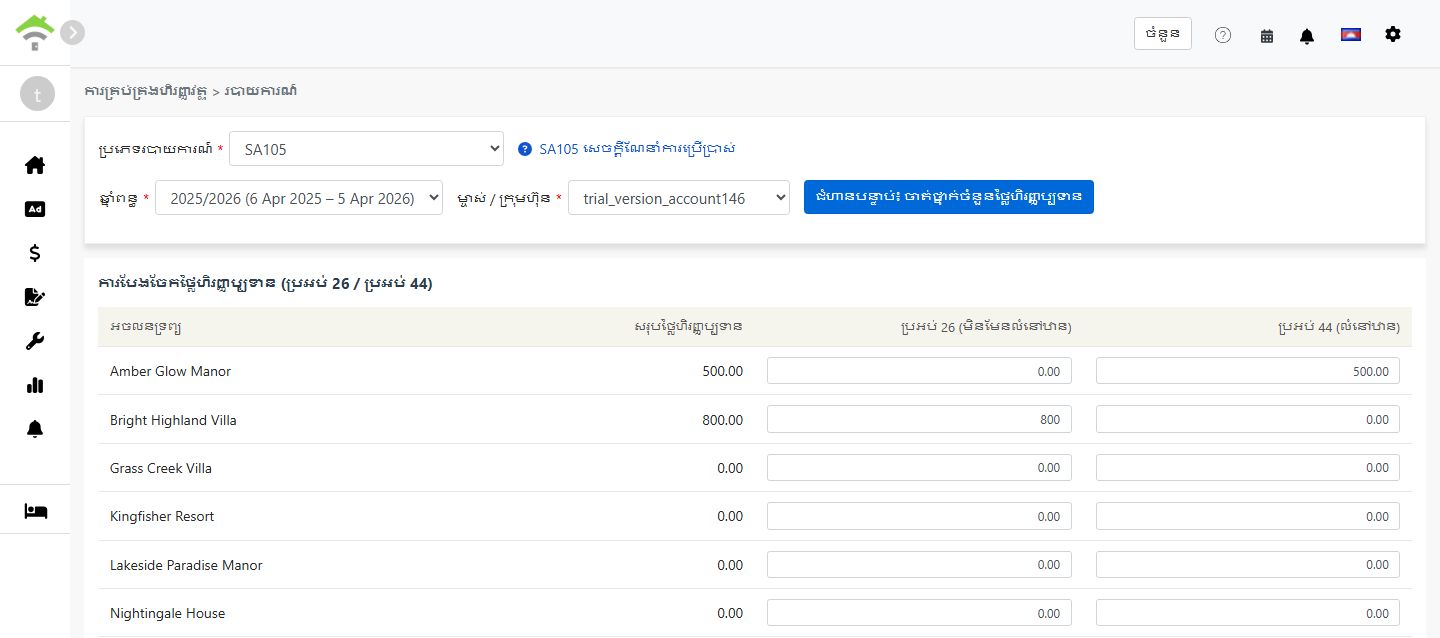Change language via Cambodia flag icon

(1351, 34)
